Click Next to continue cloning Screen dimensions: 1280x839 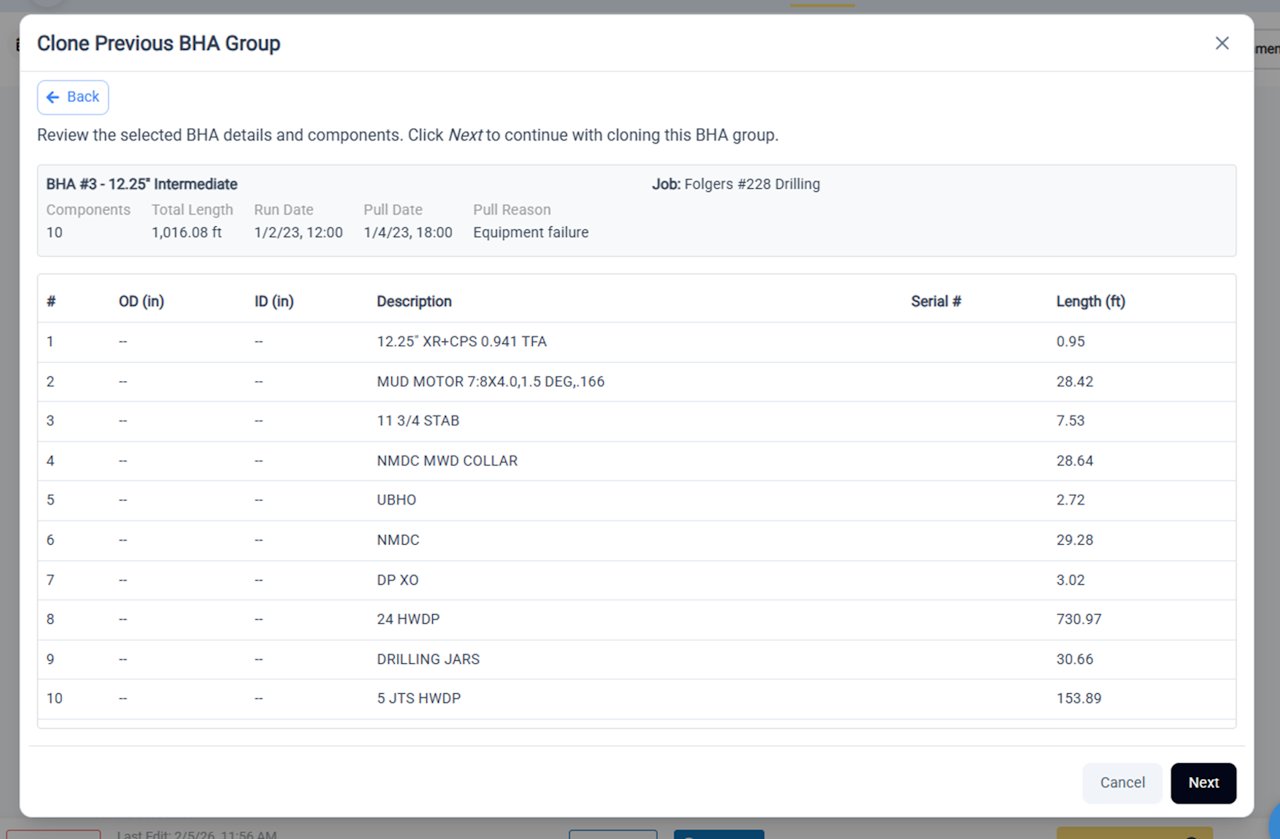point(1203,783)
